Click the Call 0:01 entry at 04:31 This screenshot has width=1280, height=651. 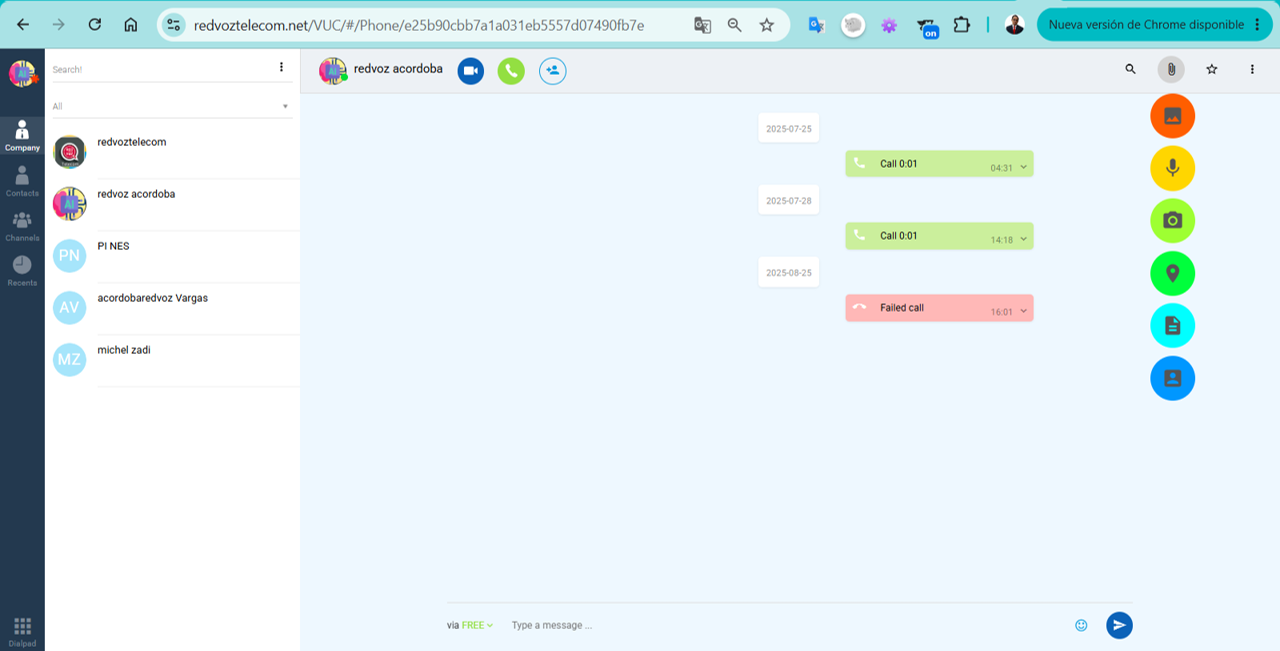tap(939, 164)
